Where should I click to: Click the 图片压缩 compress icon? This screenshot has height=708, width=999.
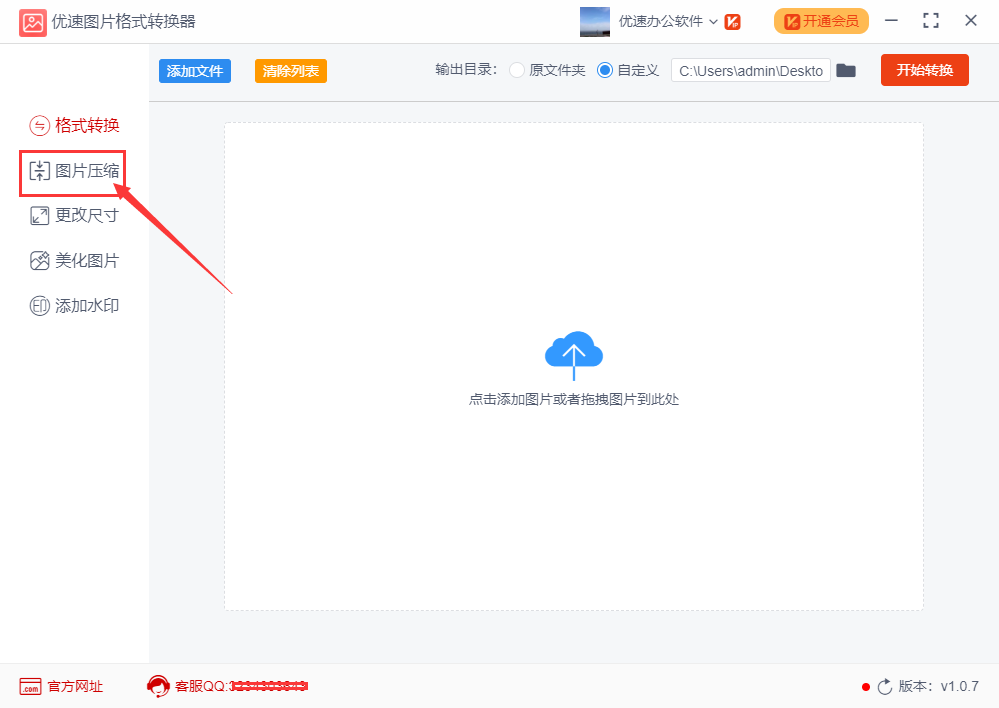[40, 171]
